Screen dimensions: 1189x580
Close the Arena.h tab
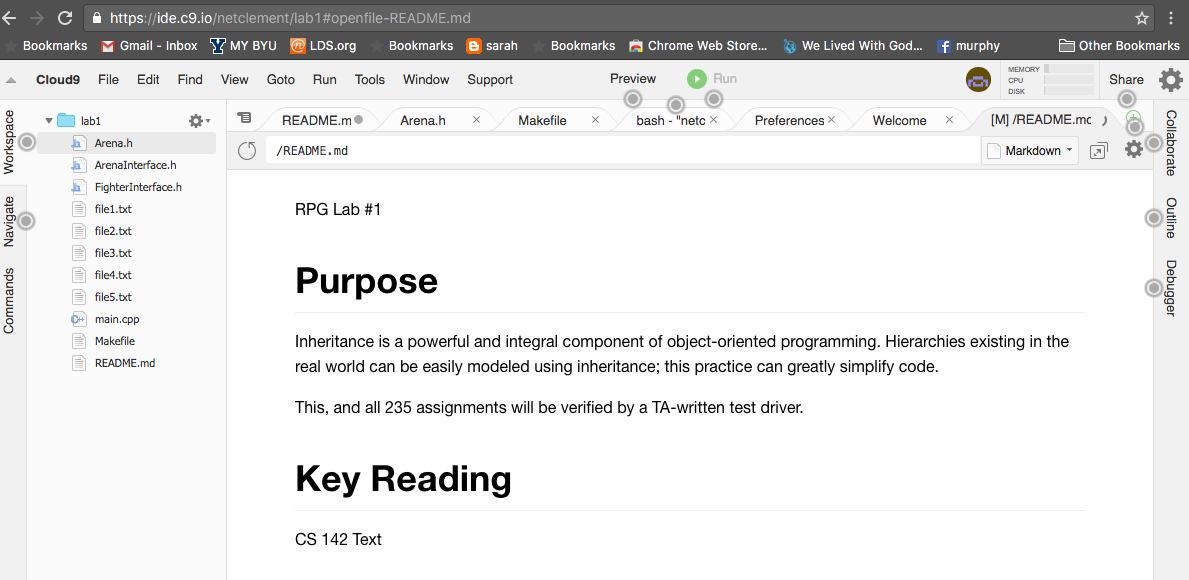pyautogui.click(x=476, y=120)
